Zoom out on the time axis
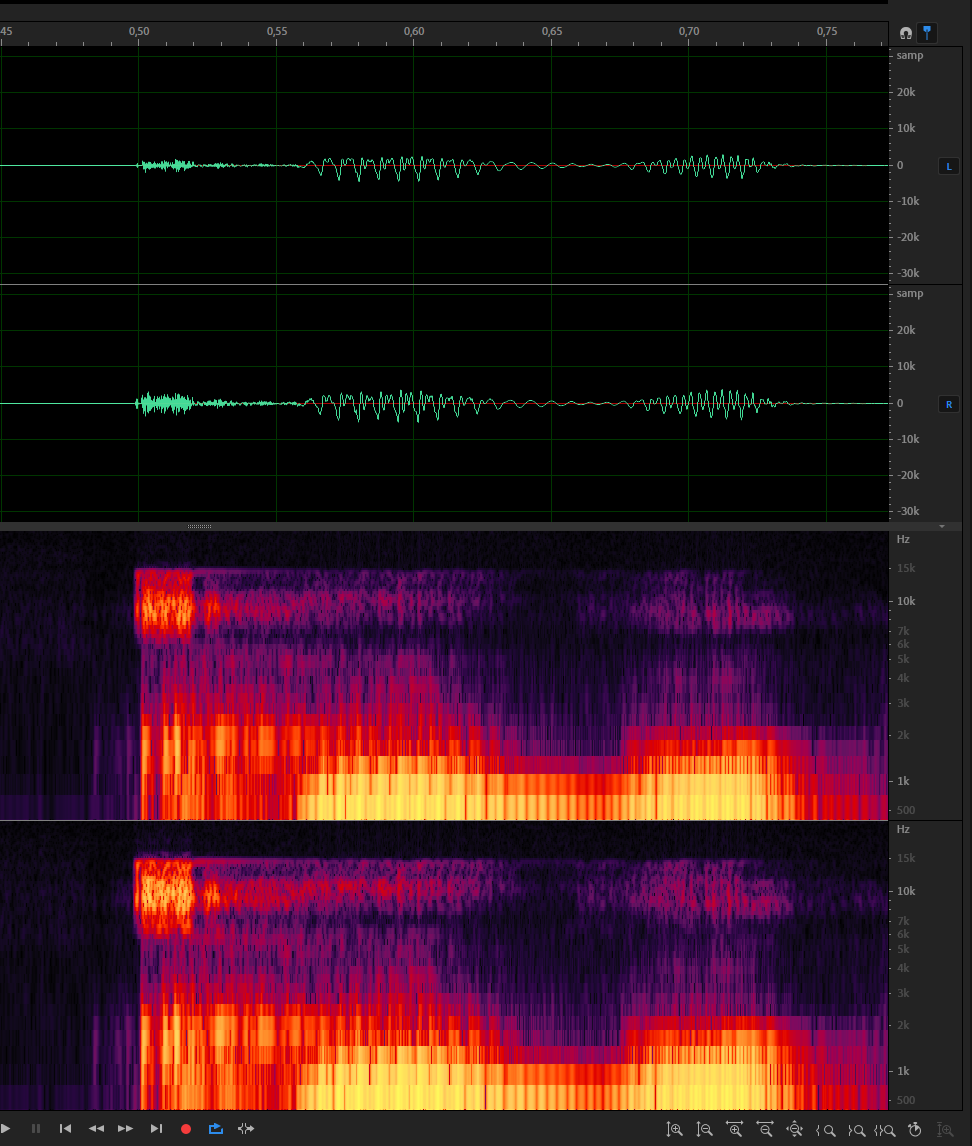Screen dimensions: 972x1146 [765, 1130]
